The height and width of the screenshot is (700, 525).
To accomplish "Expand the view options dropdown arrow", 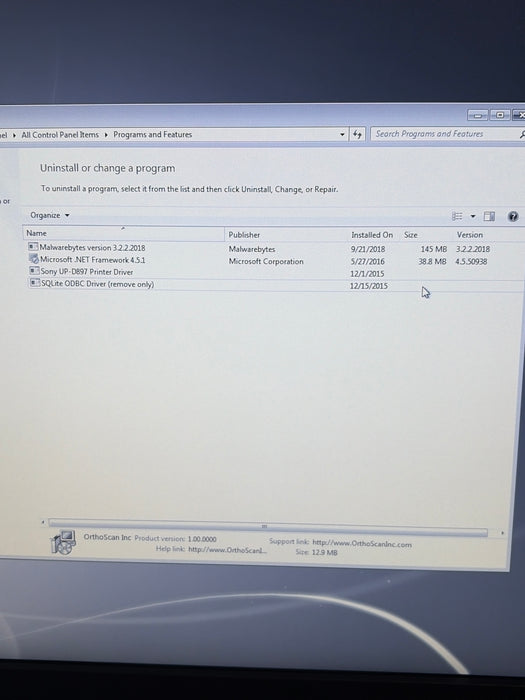I will pyautogui.click(x=473, y=217).
